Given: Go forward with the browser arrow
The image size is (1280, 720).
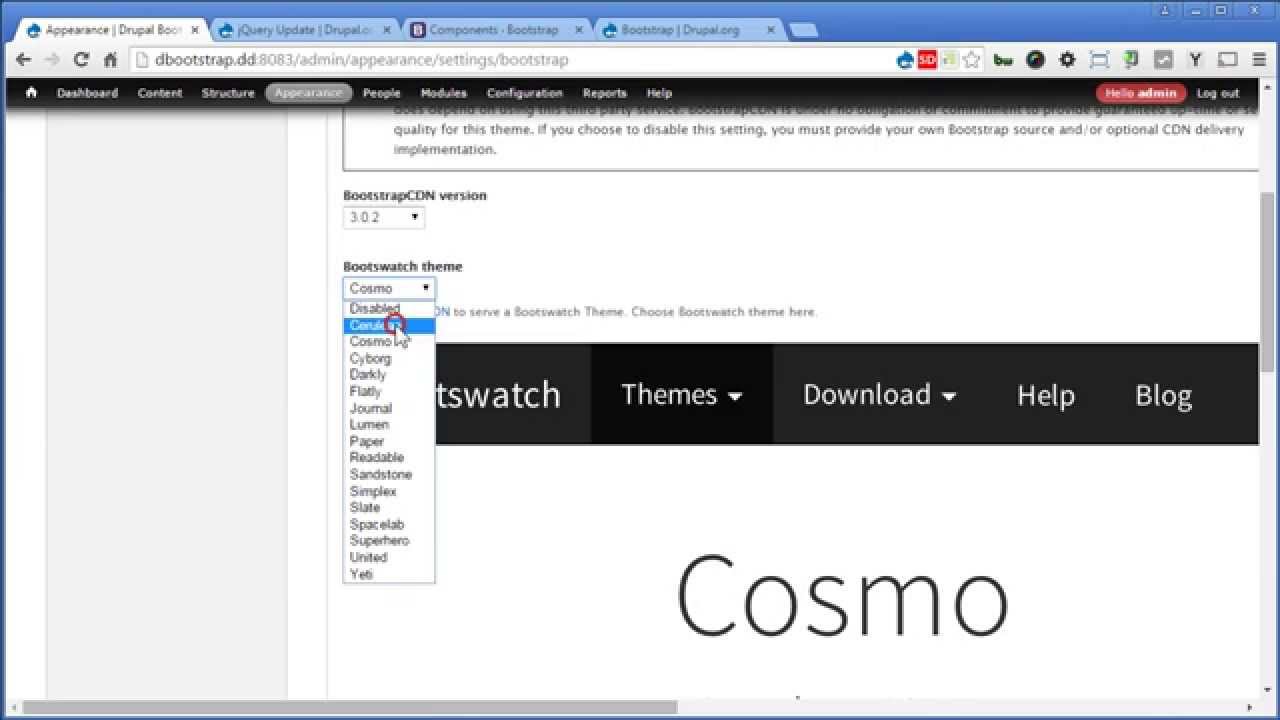Looking at the screenshot, I should [53, 60].
